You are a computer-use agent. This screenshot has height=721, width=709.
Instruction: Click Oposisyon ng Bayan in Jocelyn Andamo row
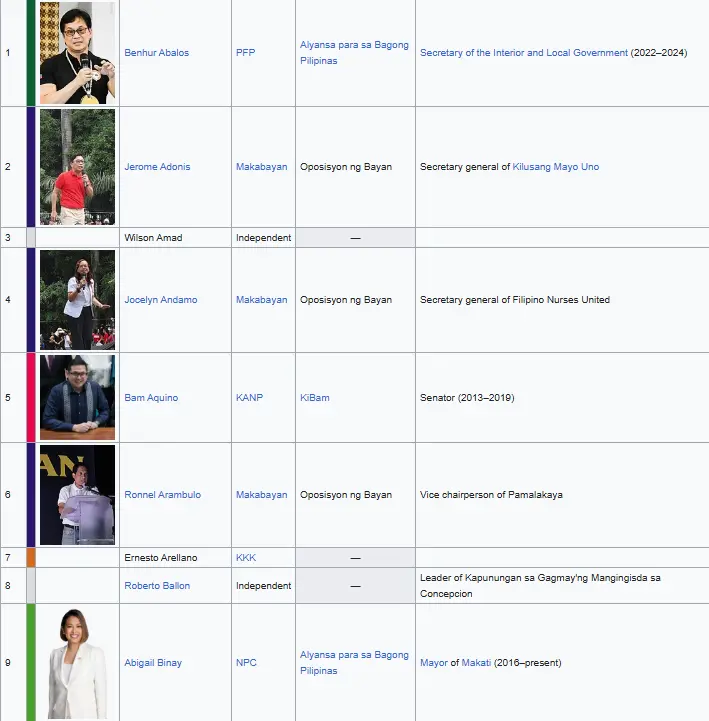[346, 299]
